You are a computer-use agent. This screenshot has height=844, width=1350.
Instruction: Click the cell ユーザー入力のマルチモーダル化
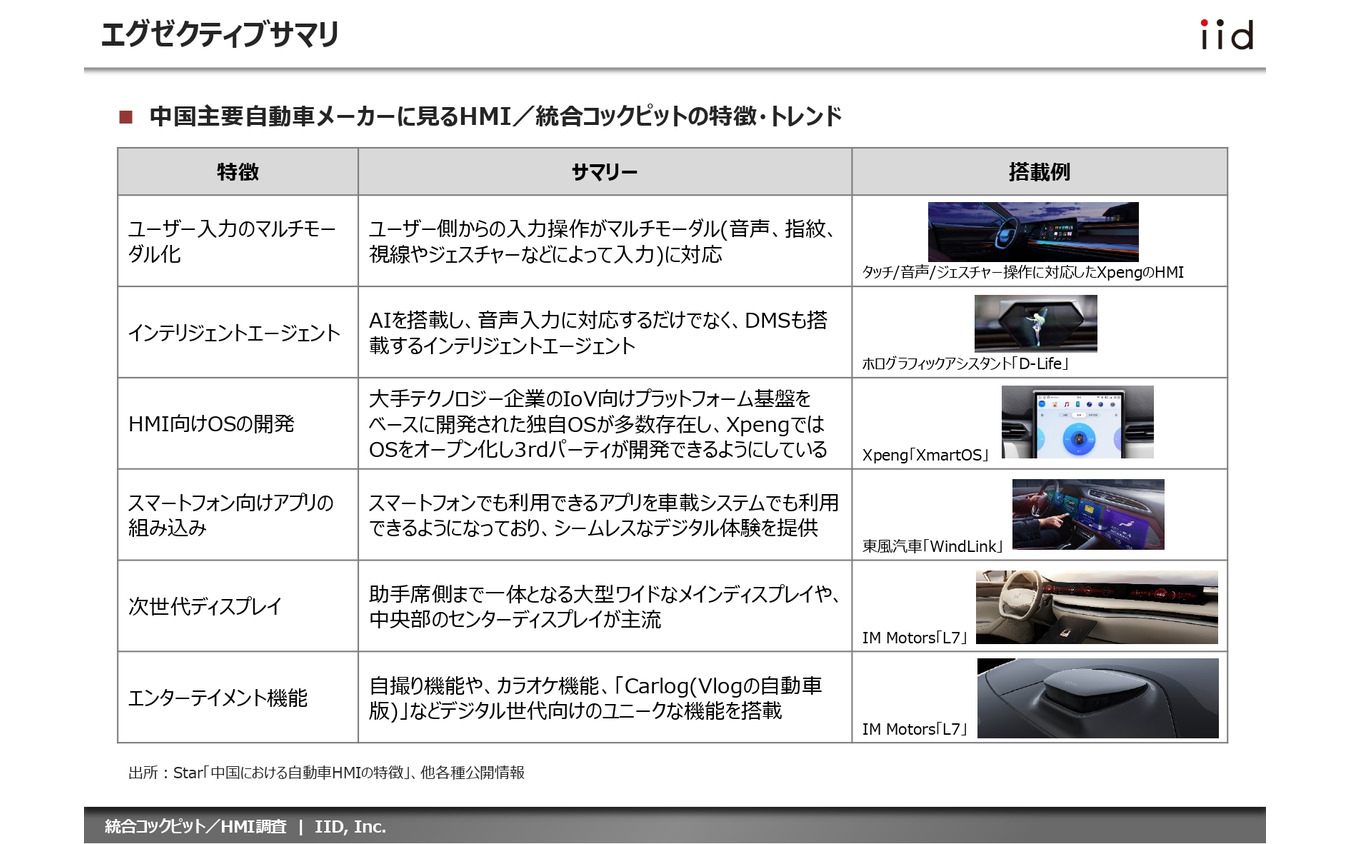(x=238, y=241)
